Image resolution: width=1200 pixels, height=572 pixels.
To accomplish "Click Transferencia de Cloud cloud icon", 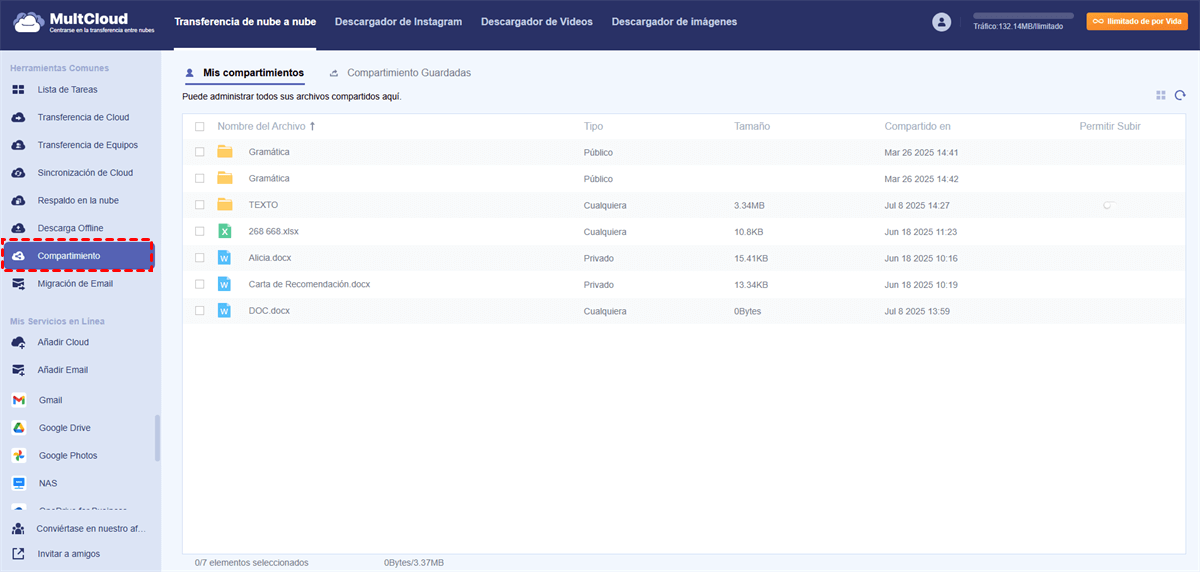I will point(18,117).
